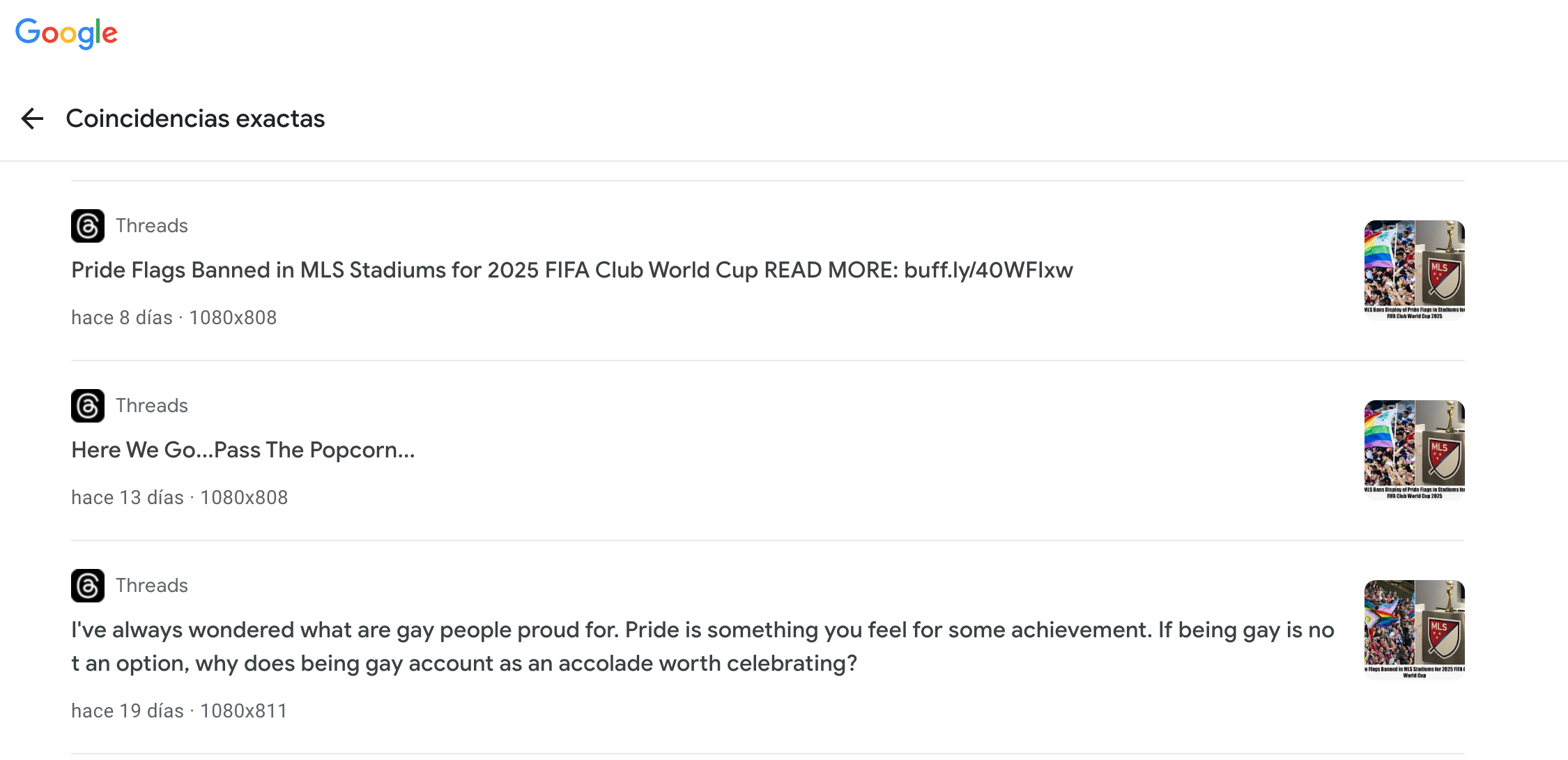Open the thumbnail of the 1080x811 result
Viewport: 1568px width, 760px height.
coord(1414,630)
